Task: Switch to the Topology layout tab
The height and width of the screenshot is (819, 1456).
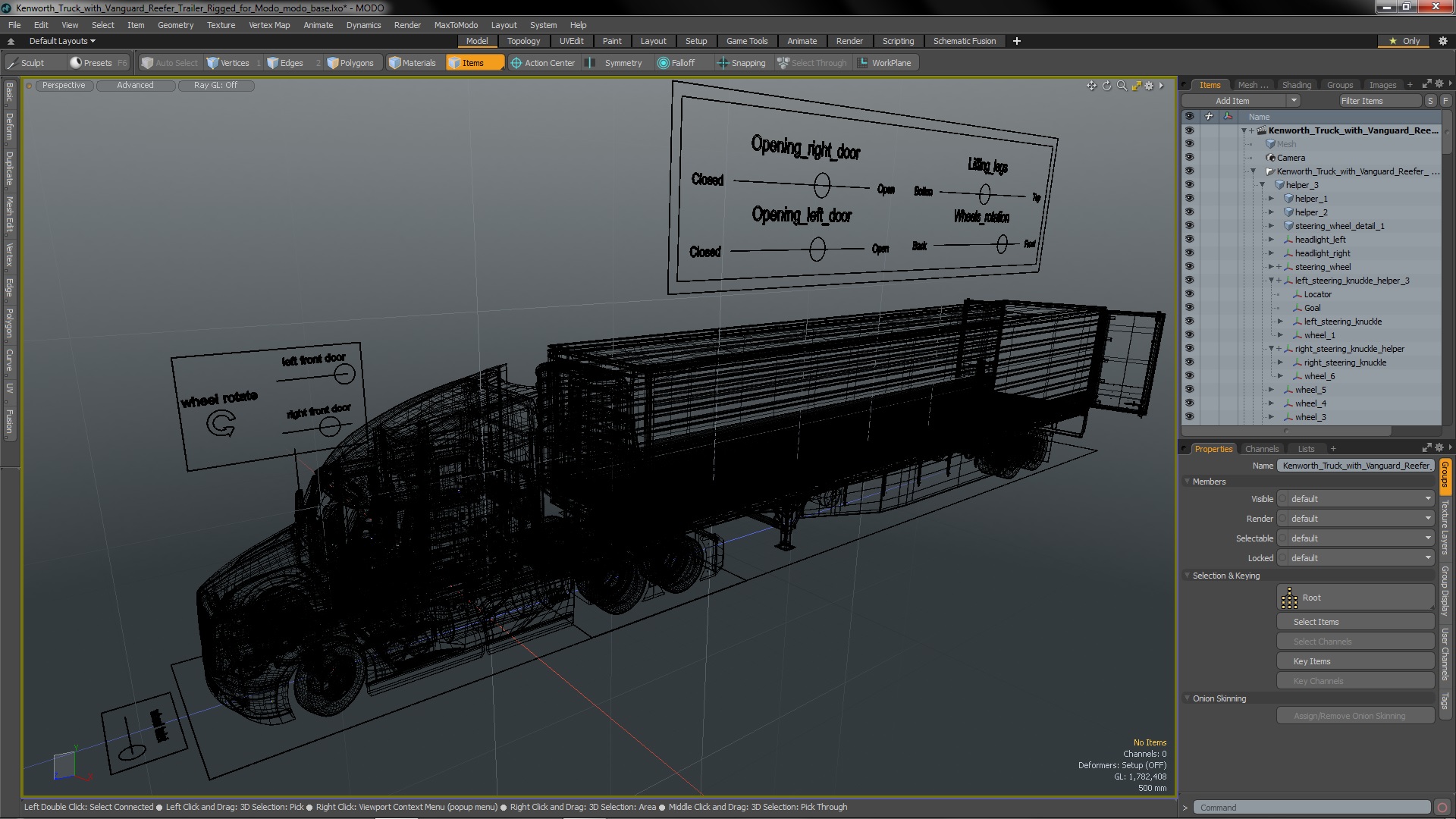Action: tap(523, 41)
